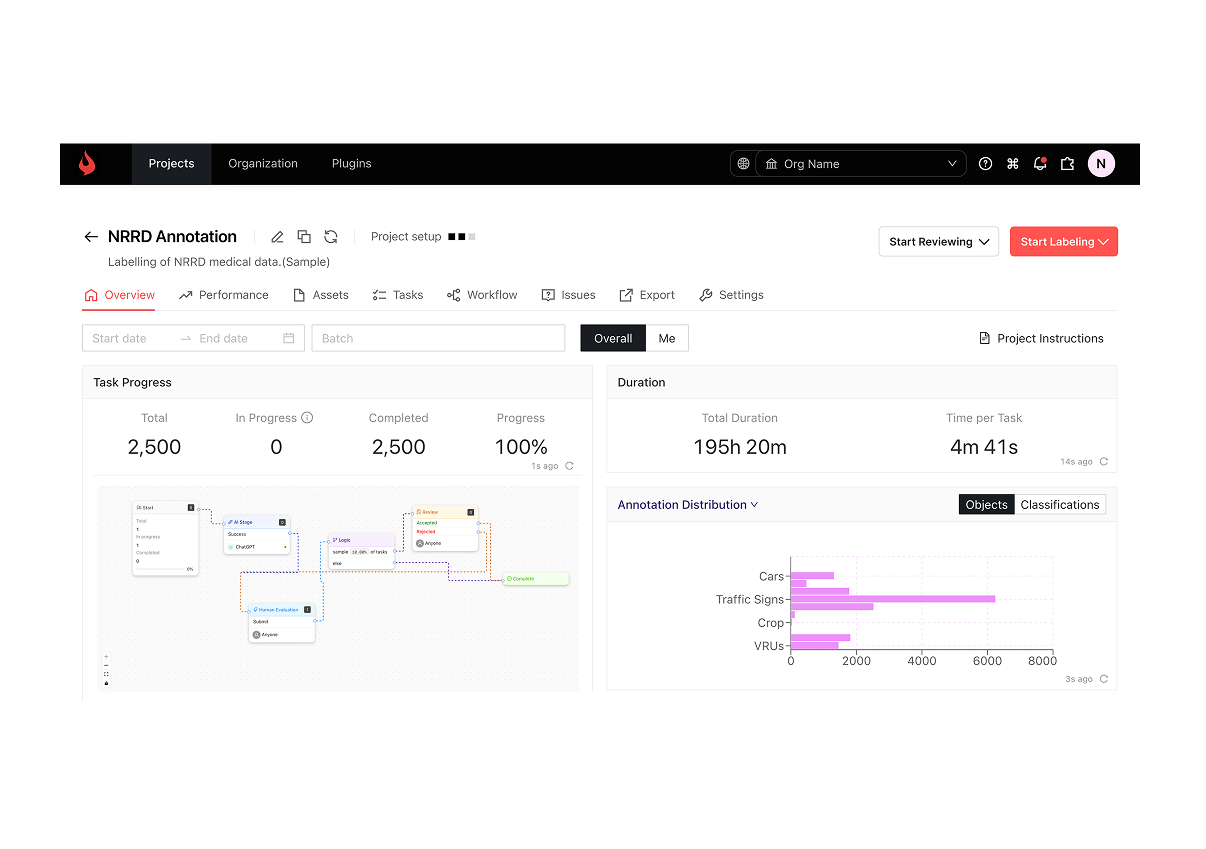The width and height of the screenshot is (1206, 849).
Task: Switch to the Workflow tab
Action: 482,295
